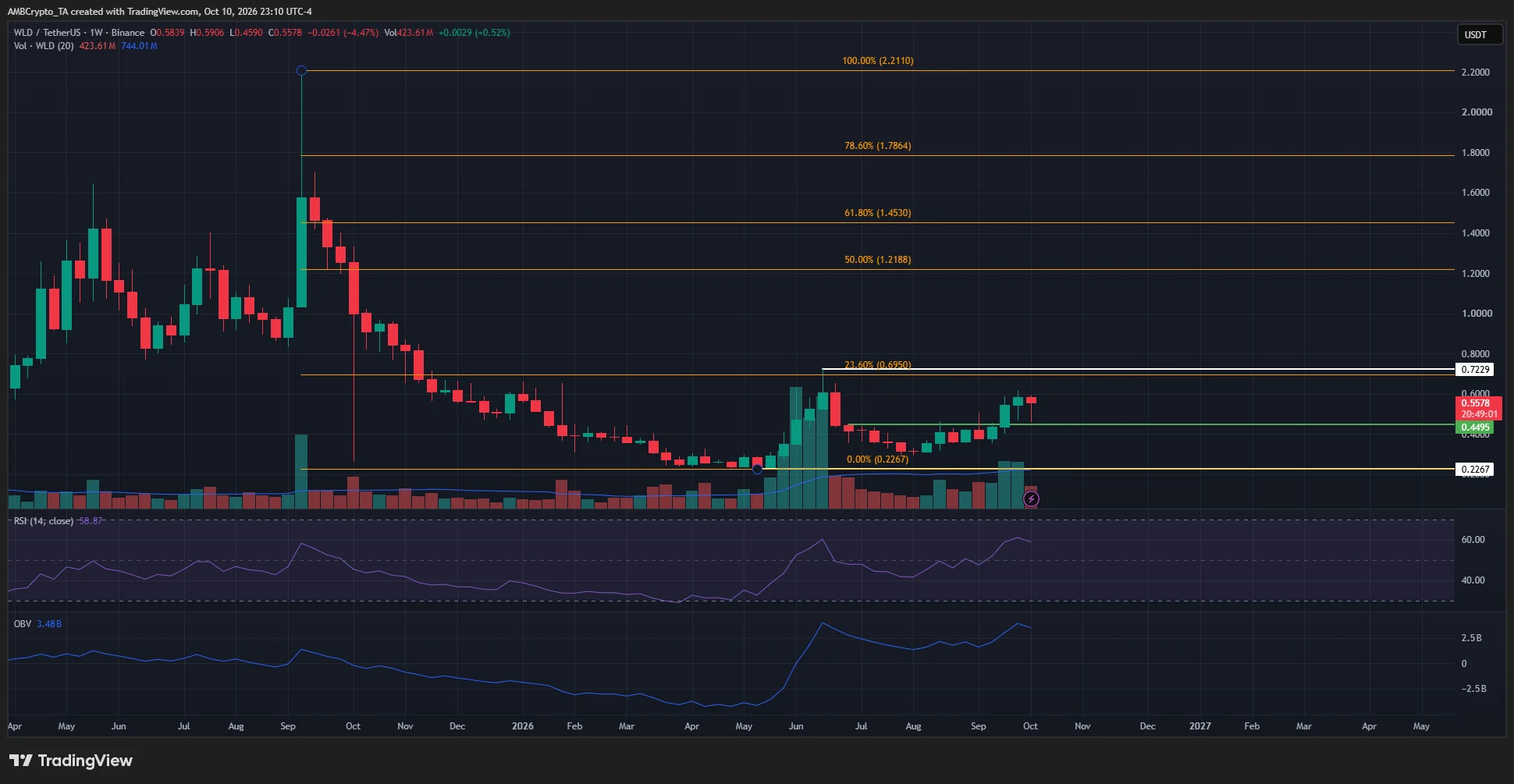Image resolution: width=1514 pixels, height=784 pixels.
Task: Click the 2027 label on time axis
Action: click(x=1199, y=726)
